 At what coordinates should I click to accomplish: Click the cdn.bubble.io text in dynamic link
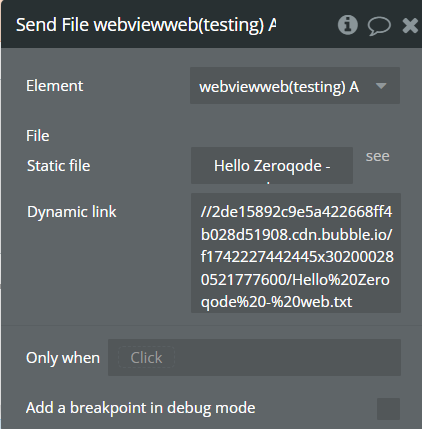tap(339, 235)
